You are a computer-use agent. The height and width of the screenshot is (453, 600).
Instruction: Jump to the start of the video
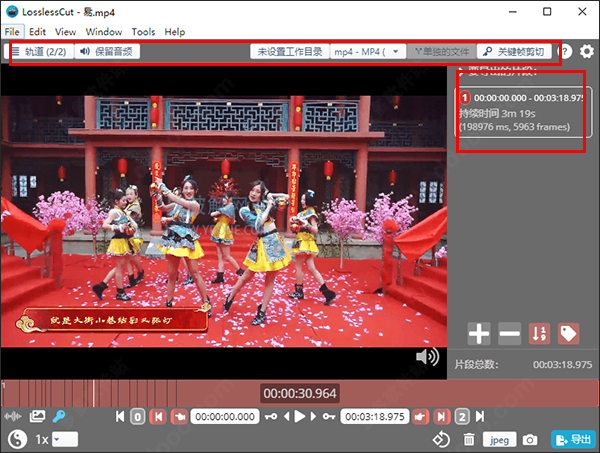[x=120, y=416]
